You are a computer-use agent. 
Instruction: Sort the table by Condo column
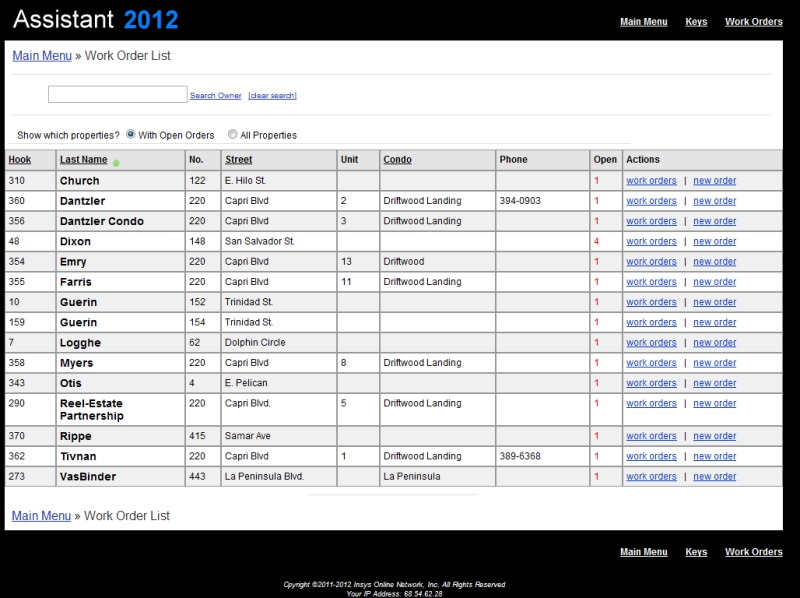click(397, 160)
